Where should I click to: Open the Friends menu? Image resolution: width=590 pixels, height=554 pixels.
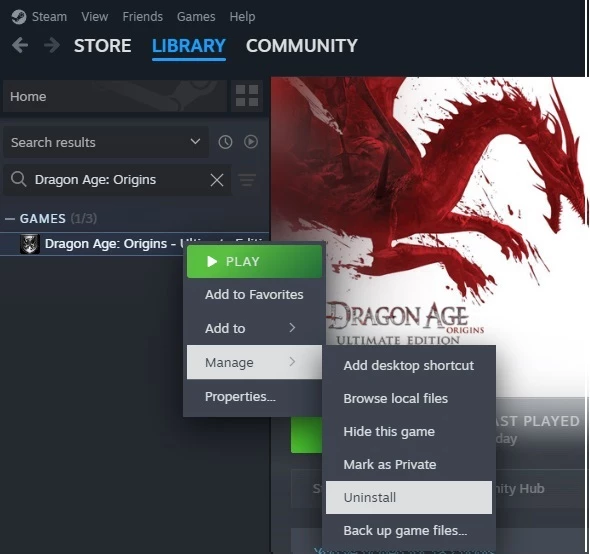(143, 17)
